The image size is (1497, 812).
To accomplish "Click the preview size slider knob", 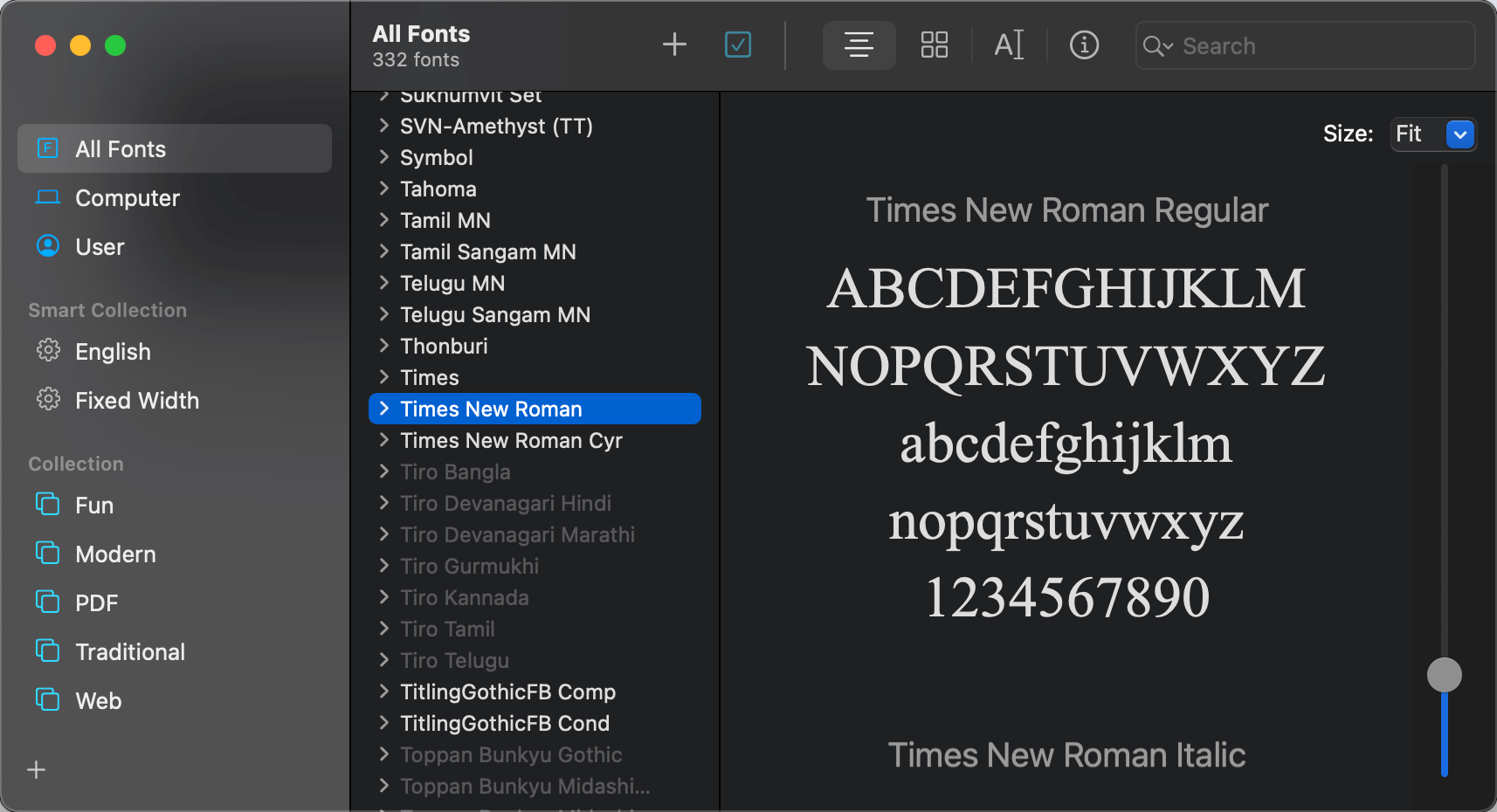I will click(1445, 675).
